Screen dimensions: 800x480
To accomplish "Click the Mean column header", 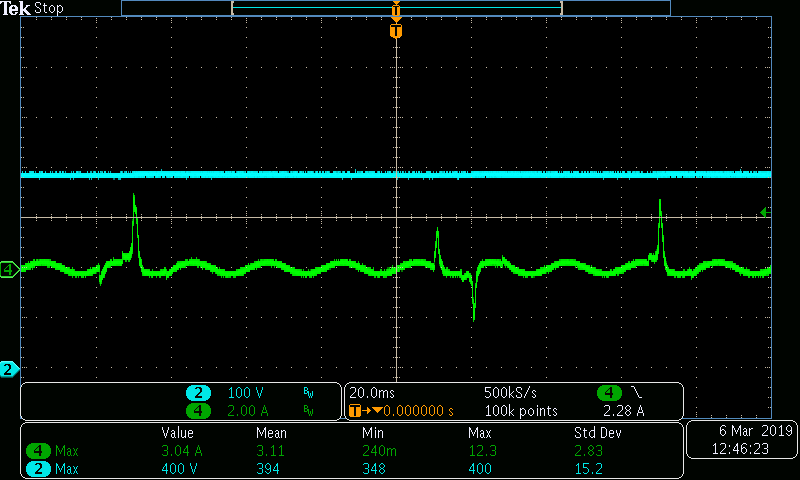I will pos(271,433).
